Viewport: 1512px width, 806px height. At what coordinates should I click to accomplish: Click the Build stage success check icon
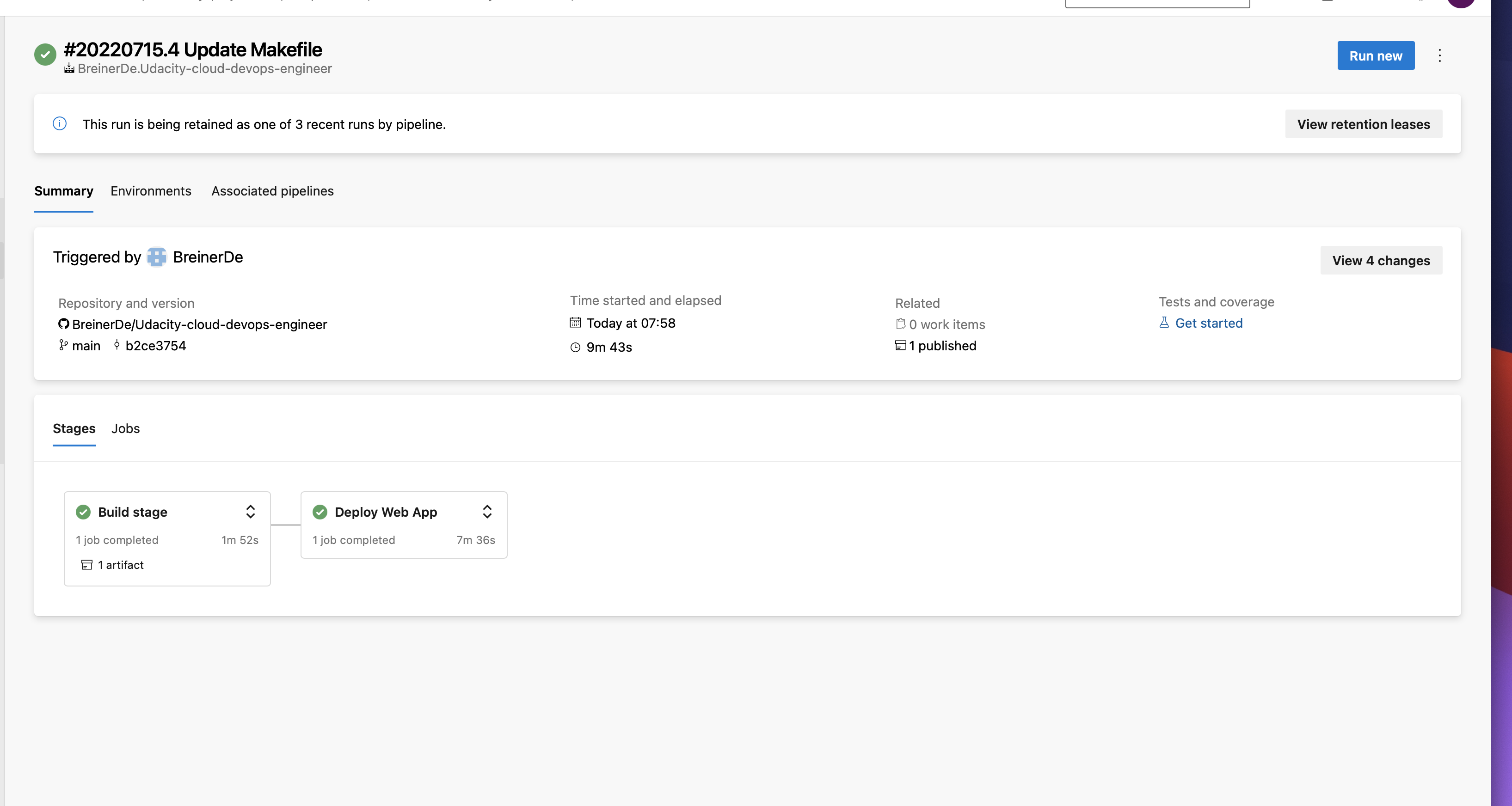coord(83,512)
